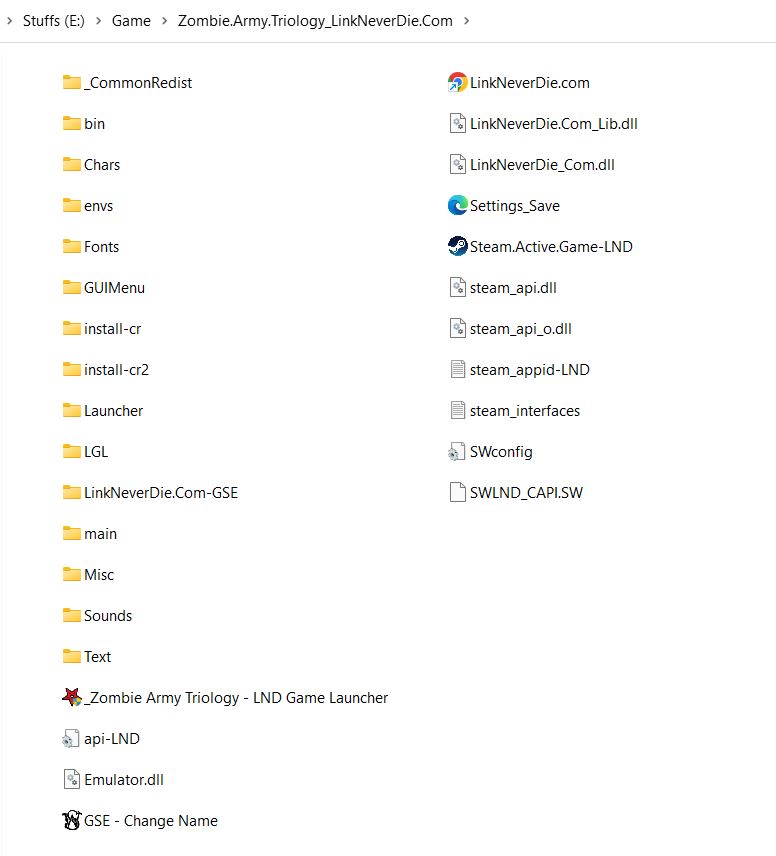This screenshot has width=776, height=856.
Task: Click the Zombie Army Trilogy launcher icon
Action: (x=71, y=698)
